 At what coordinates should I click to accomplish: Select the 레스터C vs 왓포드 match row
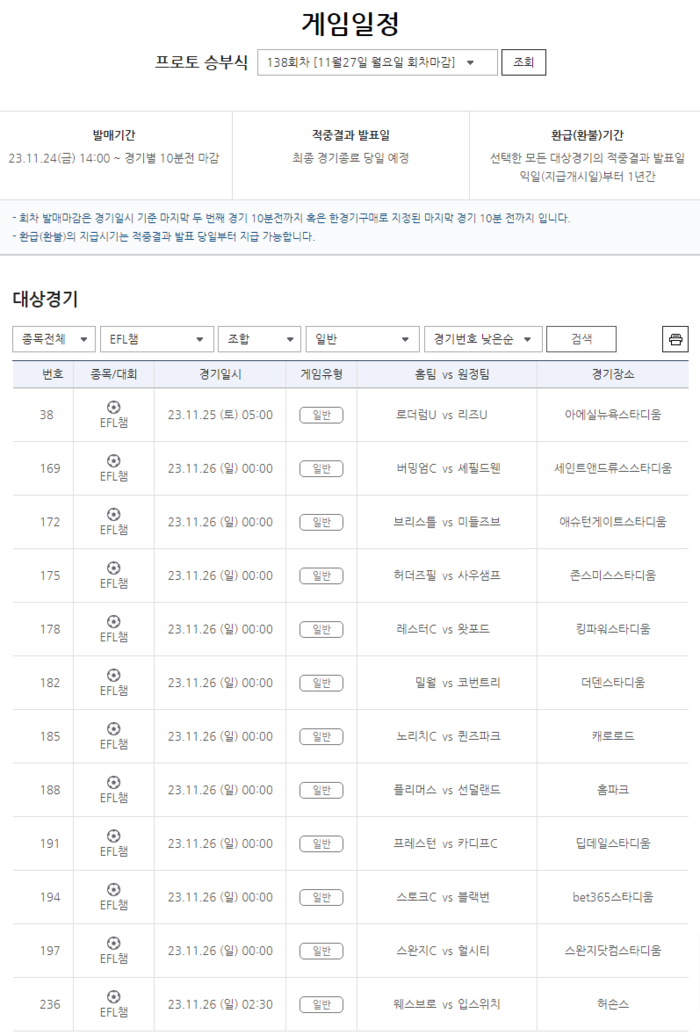(x=442, y=629)
